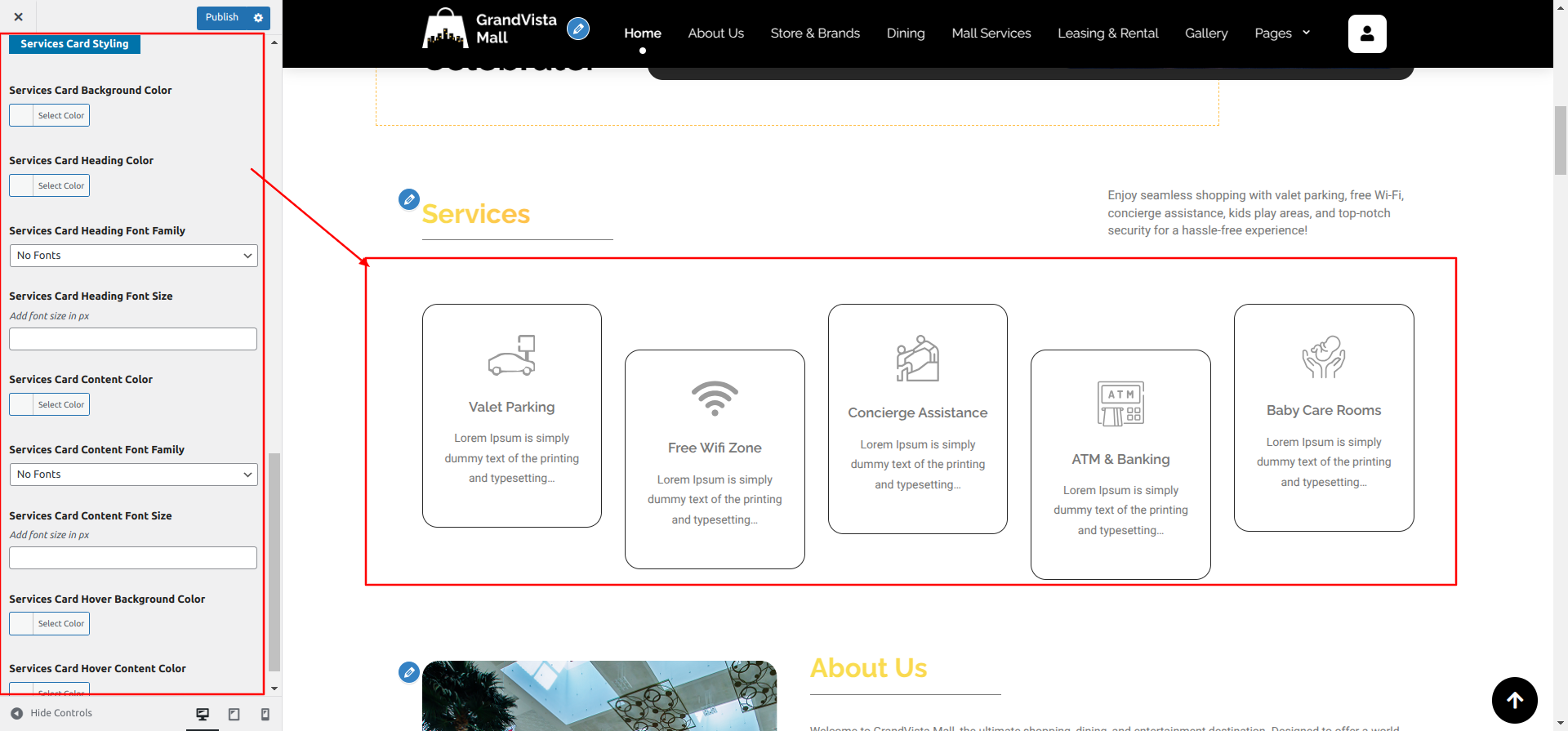
Task: Switch to tablet preview device
Action: coord(234,714)
